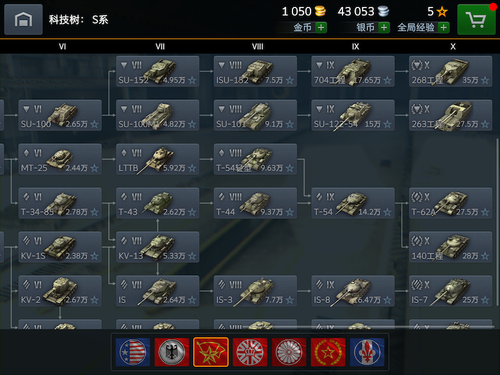
Task: Select the MT-25 light tank node
Action: 60,159
